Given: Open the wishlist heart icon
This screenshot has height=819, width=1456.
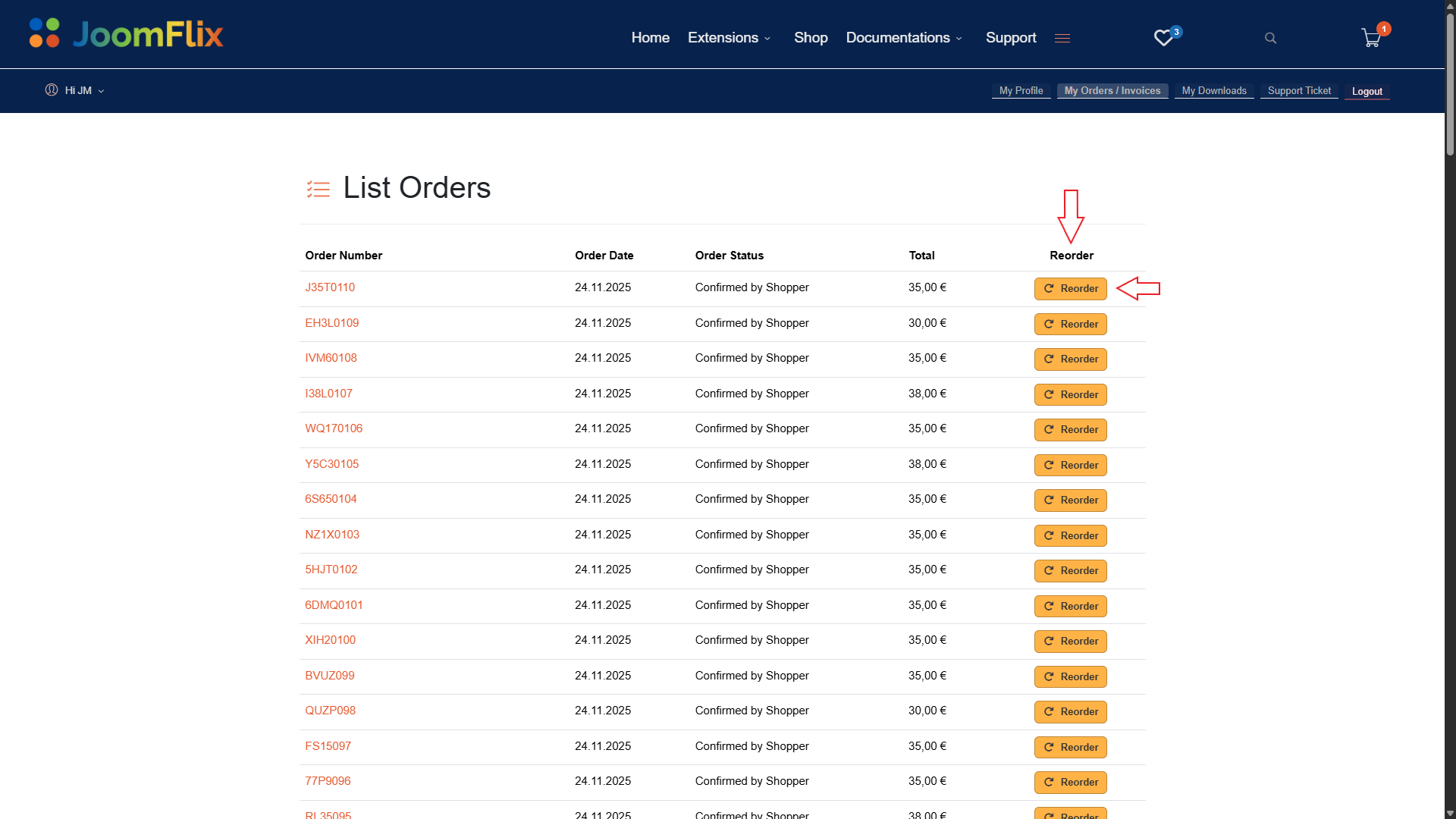Looking at the screenshot, I should click(1163, 38).
